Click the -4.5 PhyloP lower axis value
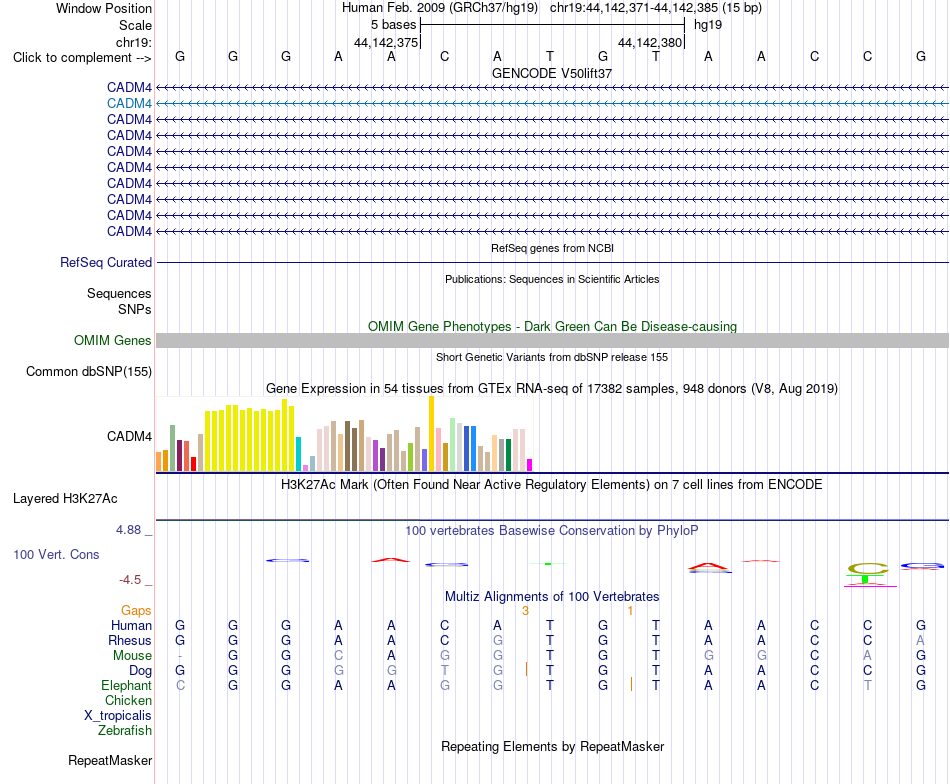 coord(130,580)
